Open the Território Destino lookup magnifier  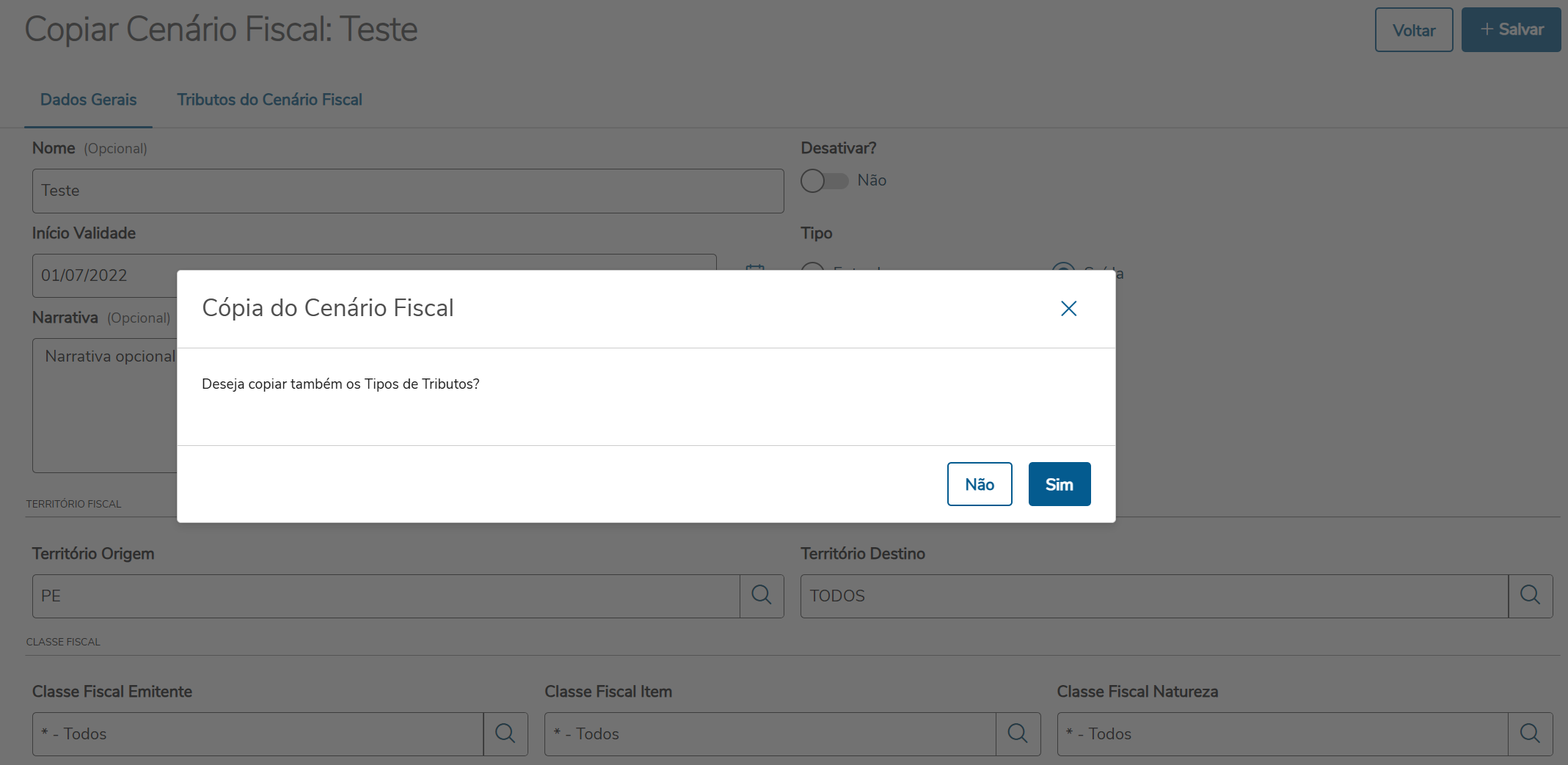click(1530, 596)
